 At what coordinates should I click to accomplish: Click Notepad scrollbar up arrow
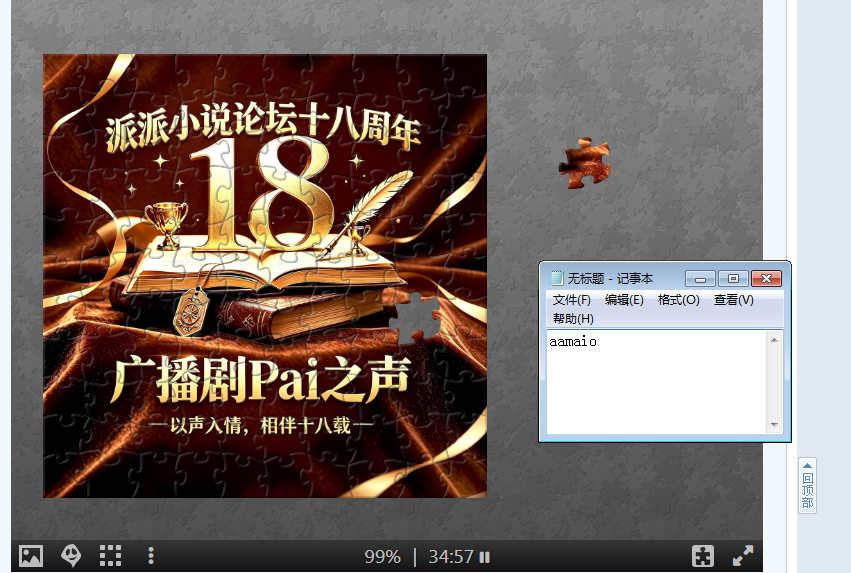774,340
